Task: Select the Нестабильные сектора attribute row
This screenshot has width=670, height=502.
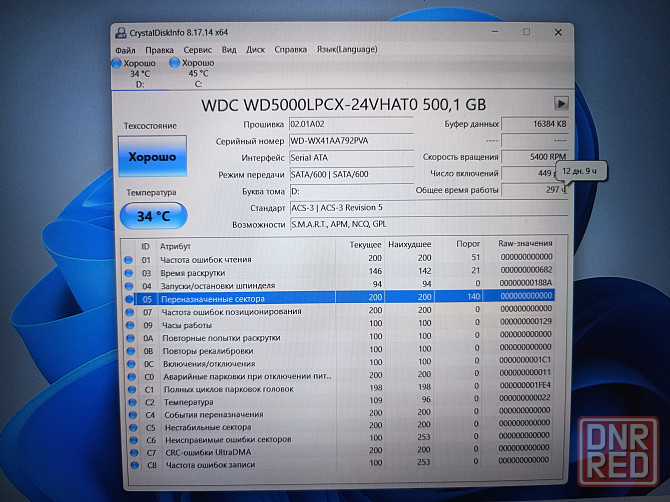Action: (341, 426)
